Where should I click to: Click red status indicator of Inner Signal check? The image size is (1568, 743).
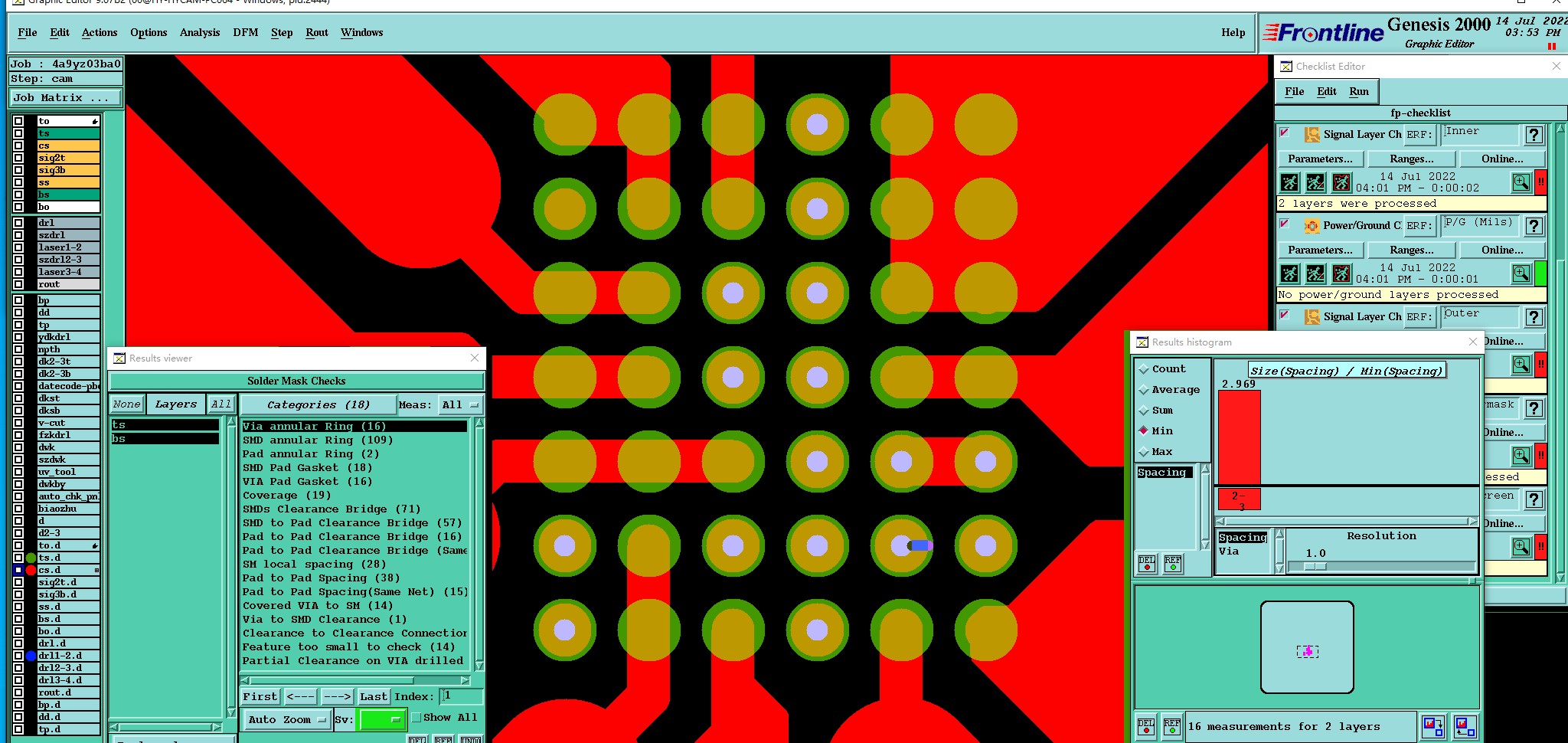pos(1540,182)
